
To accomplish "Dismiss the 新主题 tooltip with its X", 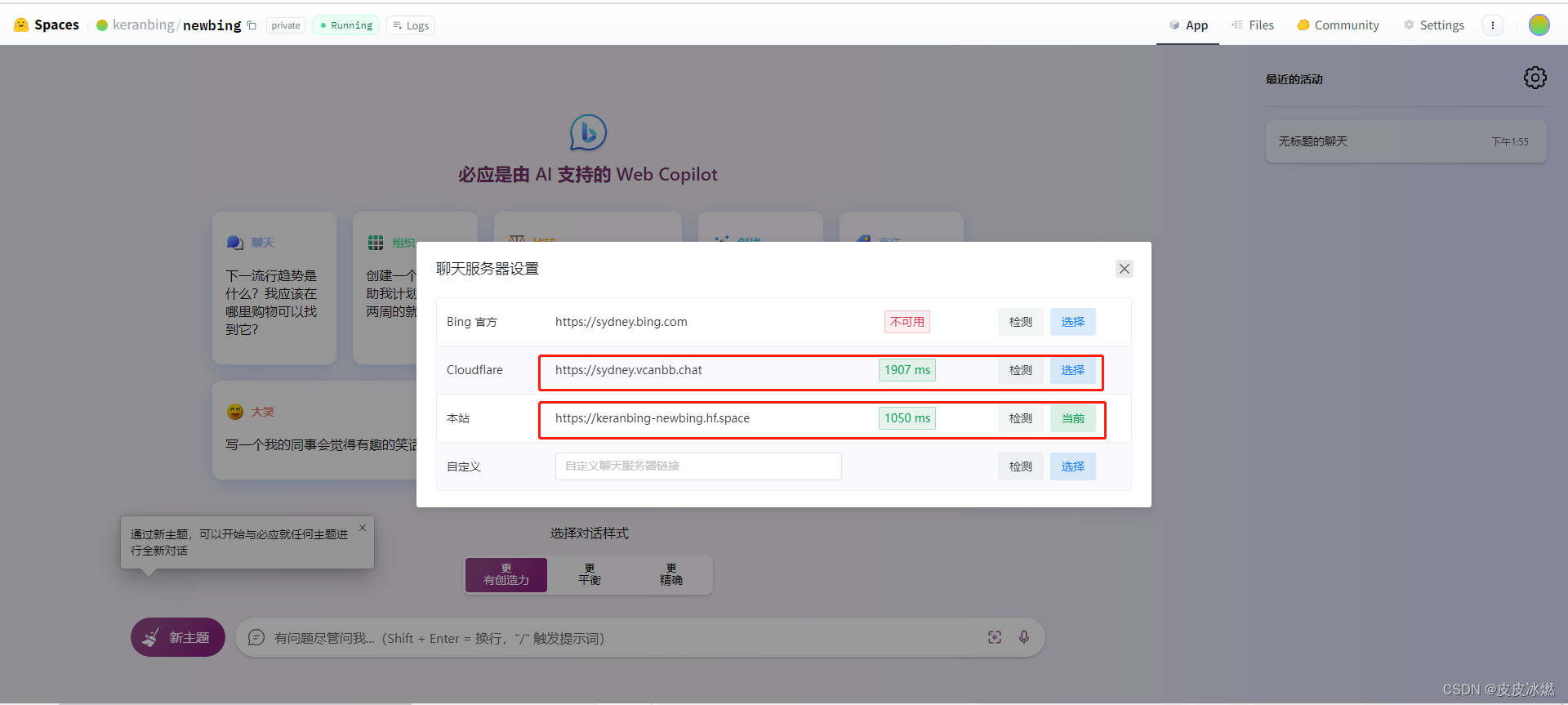I will [x=363, y=528].
